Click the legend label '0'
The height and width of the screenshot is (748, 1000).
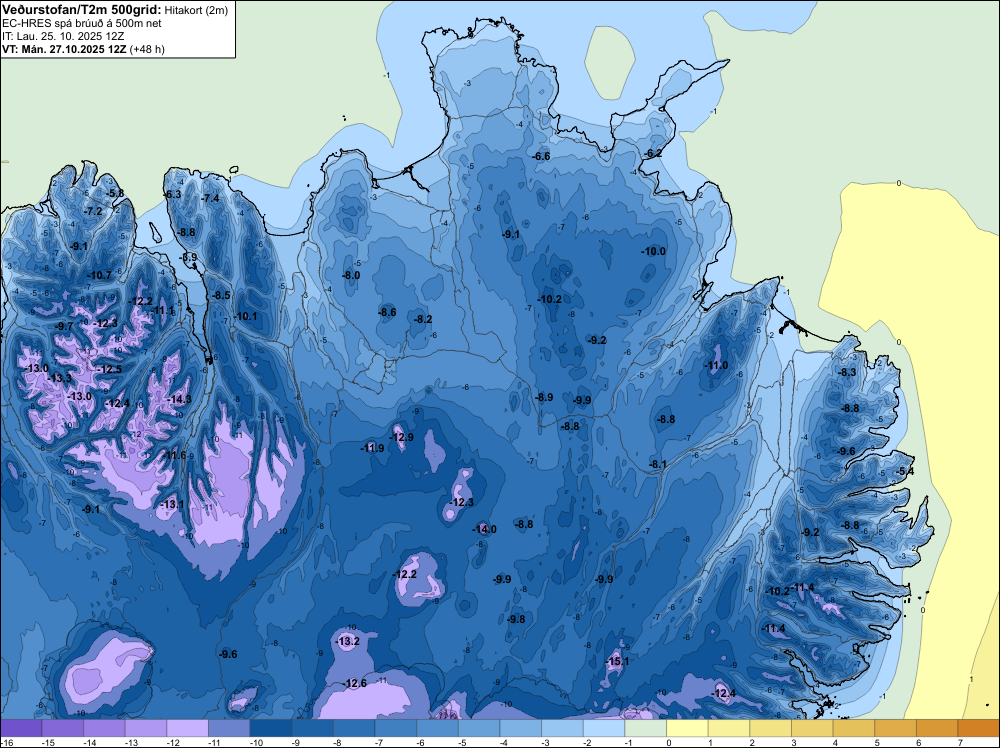coord(669,743)
